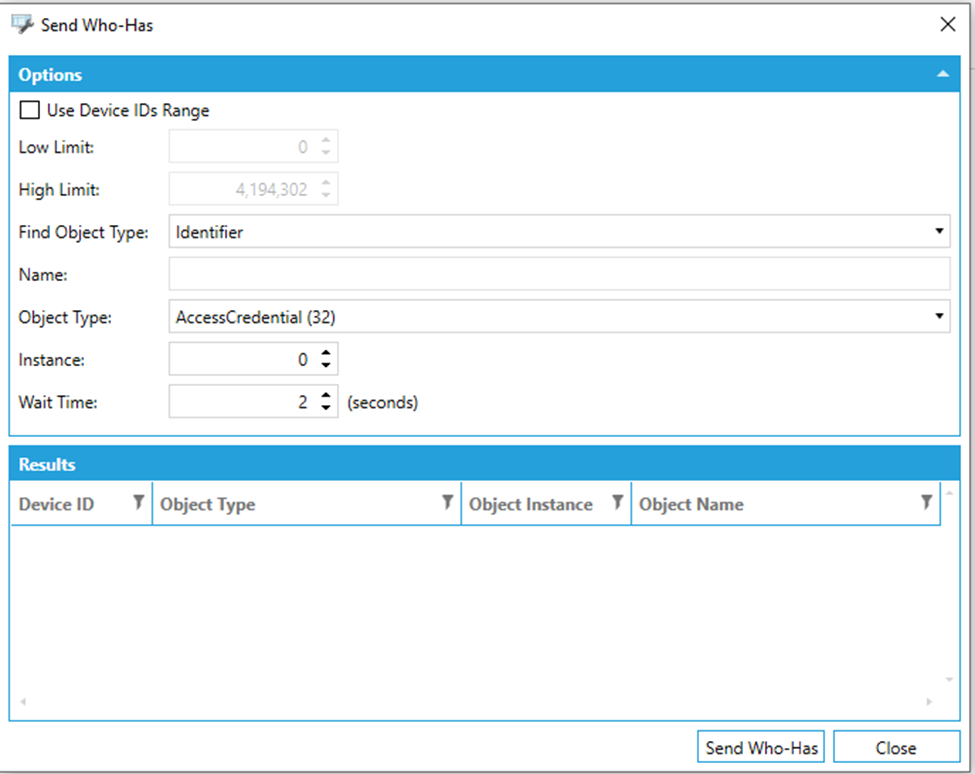Expand Object Type AccessCredential dropdown
The image size is (975, 774).
click(938, 317)
